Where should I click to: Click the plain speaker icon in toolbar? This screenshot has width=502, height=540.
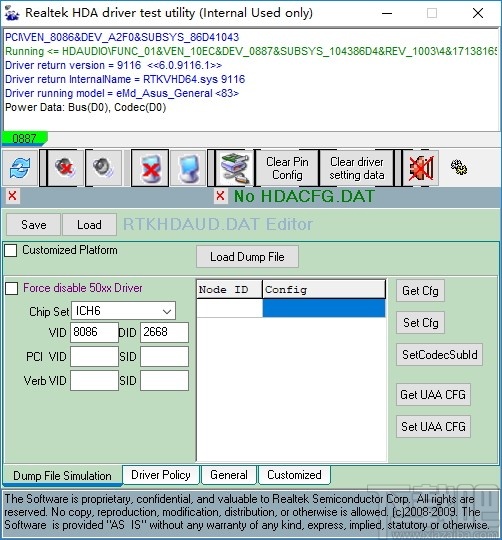[x=104, y=168]
